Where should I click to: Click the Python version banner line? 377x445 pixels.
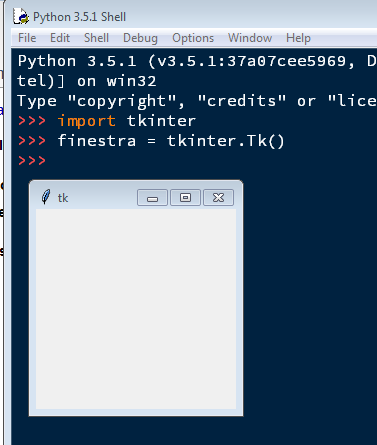pos(197,61)
